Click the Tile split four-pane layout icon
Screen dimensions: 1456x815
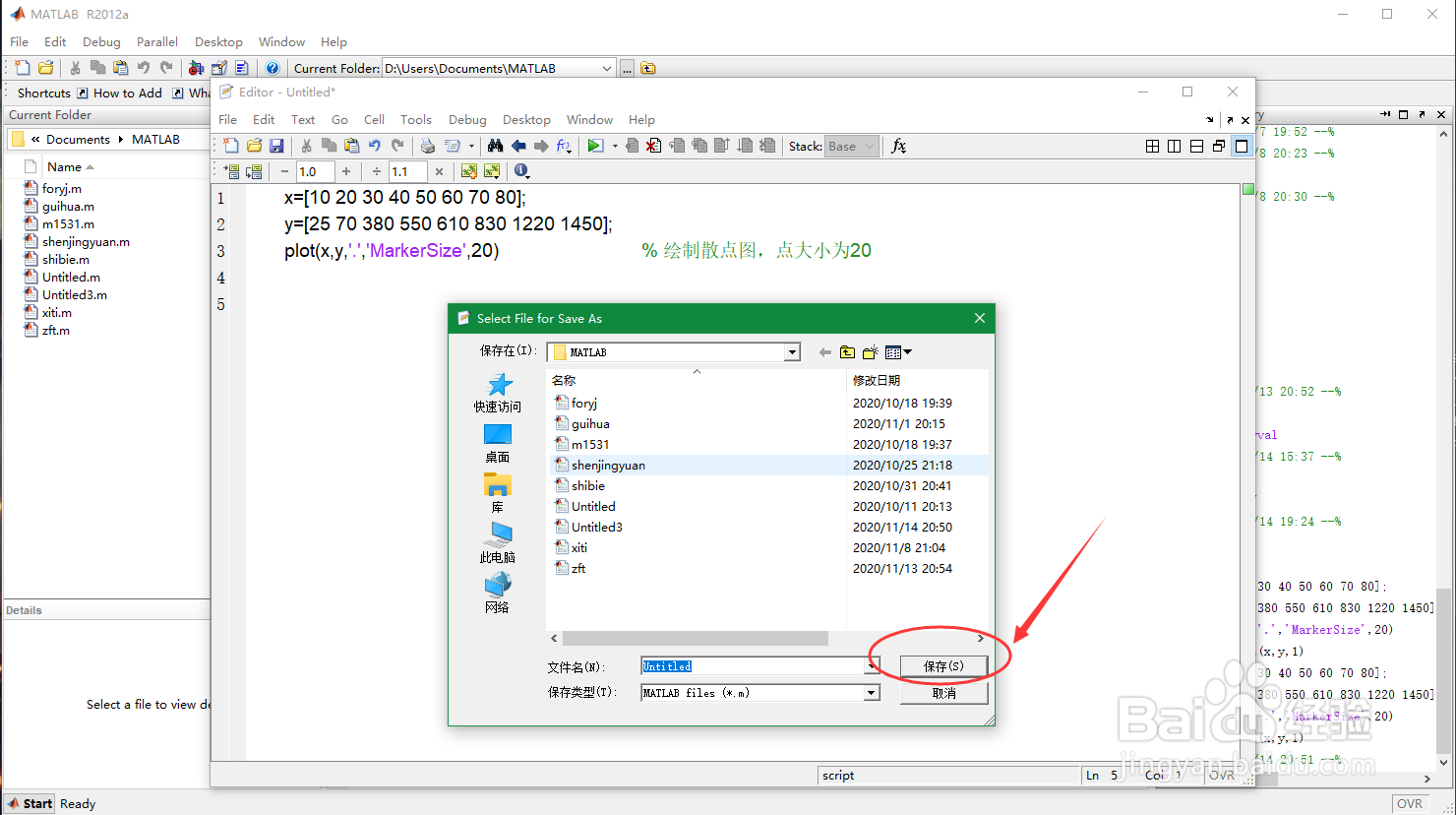(x=1152, y=146)
